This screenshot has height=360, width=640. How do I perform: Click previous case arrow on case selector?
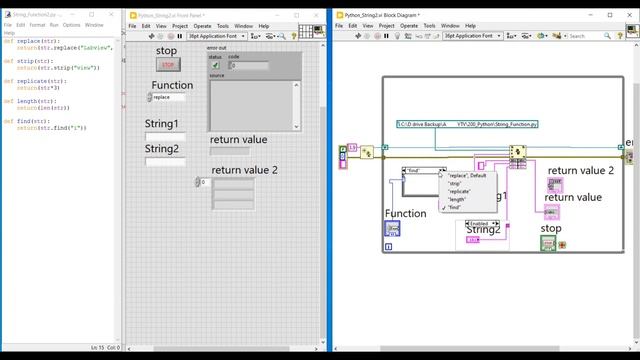(404, 171)
